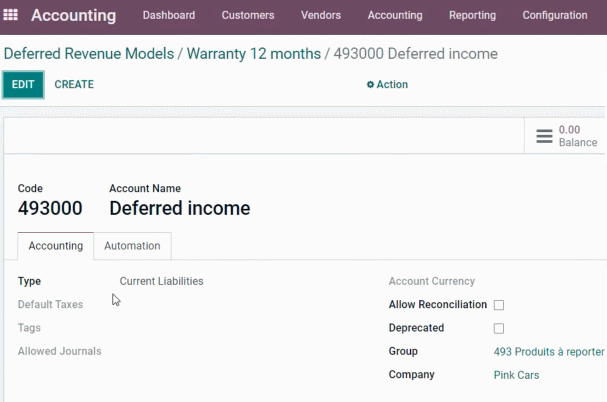Click the Balance hamburger lines icon

[x=544, y=136]
